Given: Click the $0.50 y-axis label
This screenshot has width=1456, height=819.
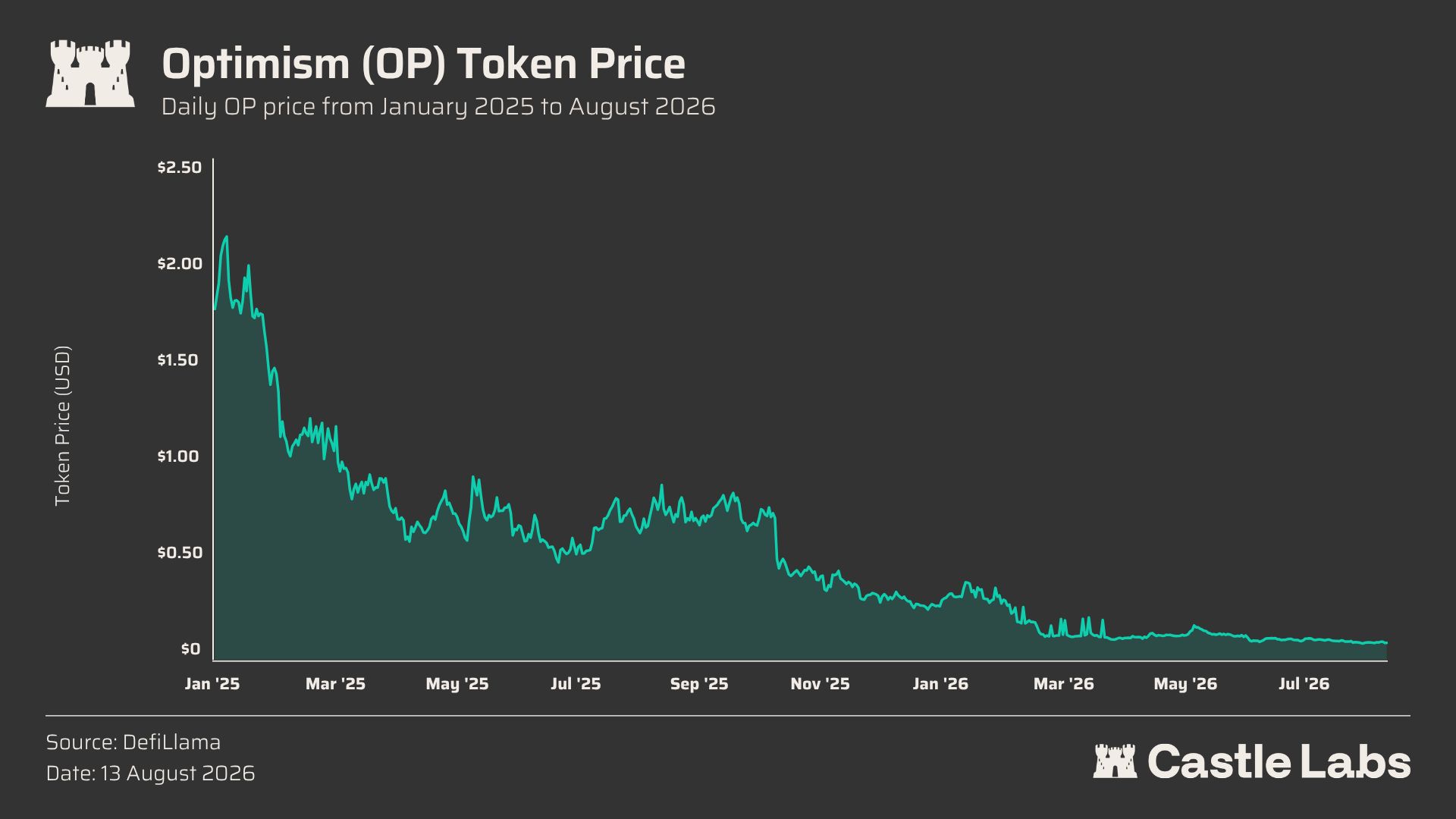Looking at the screenshot, I should tap(180, 552).
